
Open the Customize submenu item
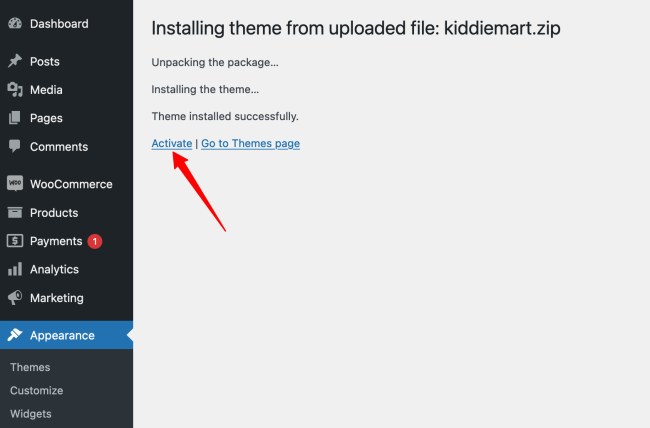(x=36, y=390)
